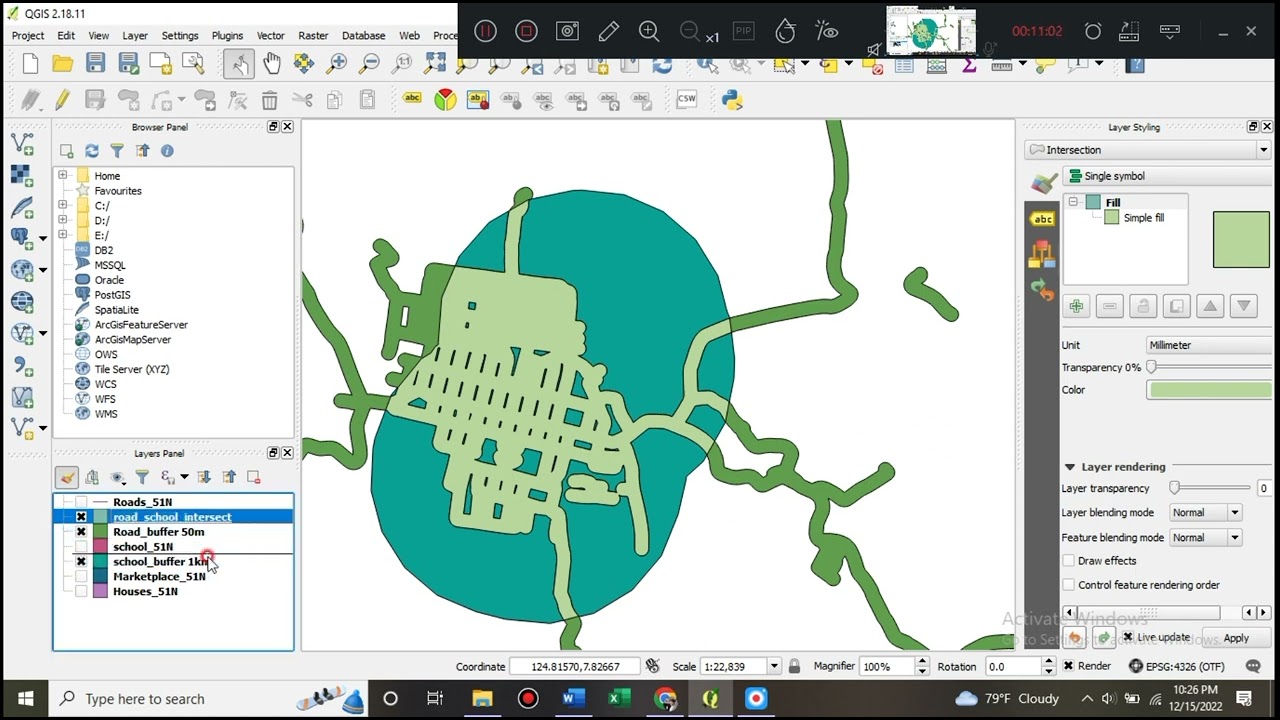Click the Pan Map to Selection icon
Viewport: 1280px width, 720px height.
304,64
